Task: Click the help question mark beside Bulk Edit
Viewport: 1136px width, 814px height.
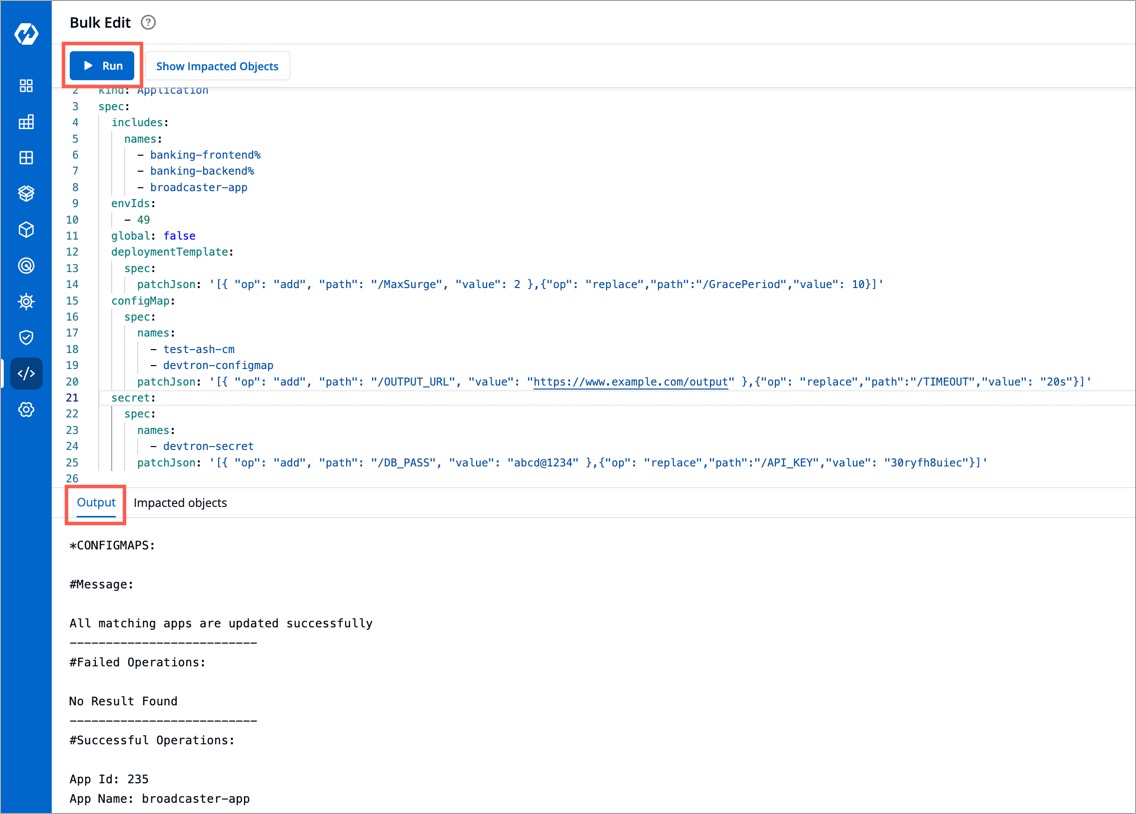Action: 149,22
